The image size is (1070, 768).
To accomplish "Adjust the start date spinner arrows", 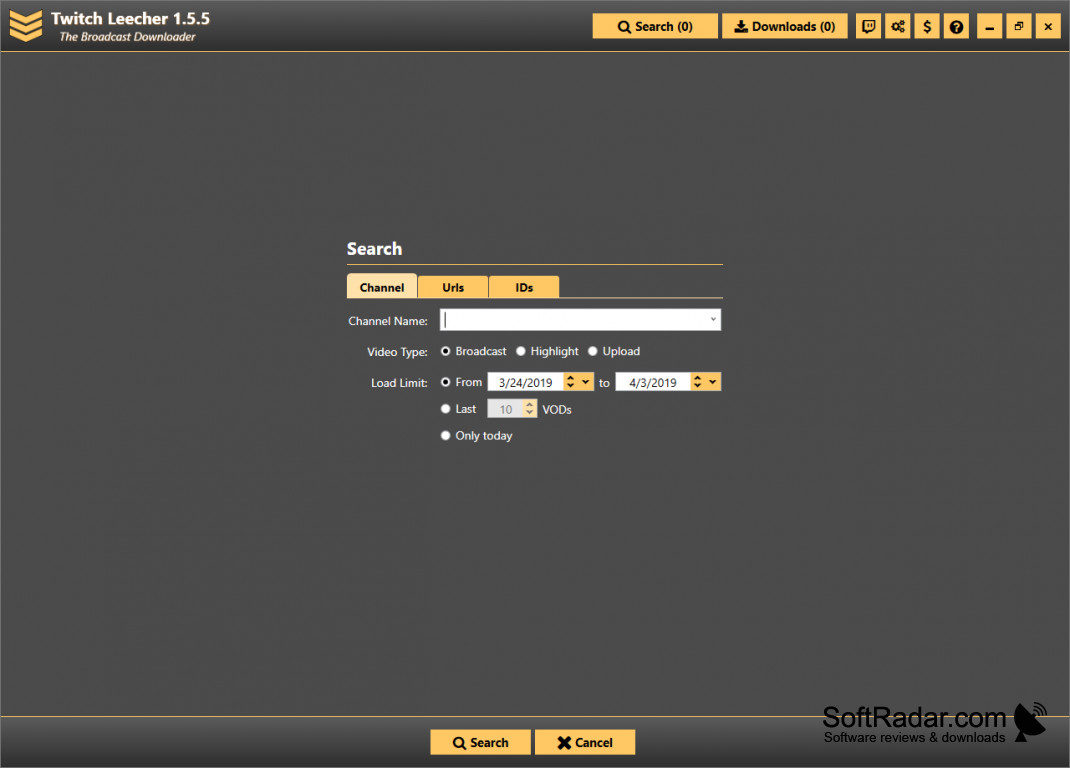I will tap(570, 382).
